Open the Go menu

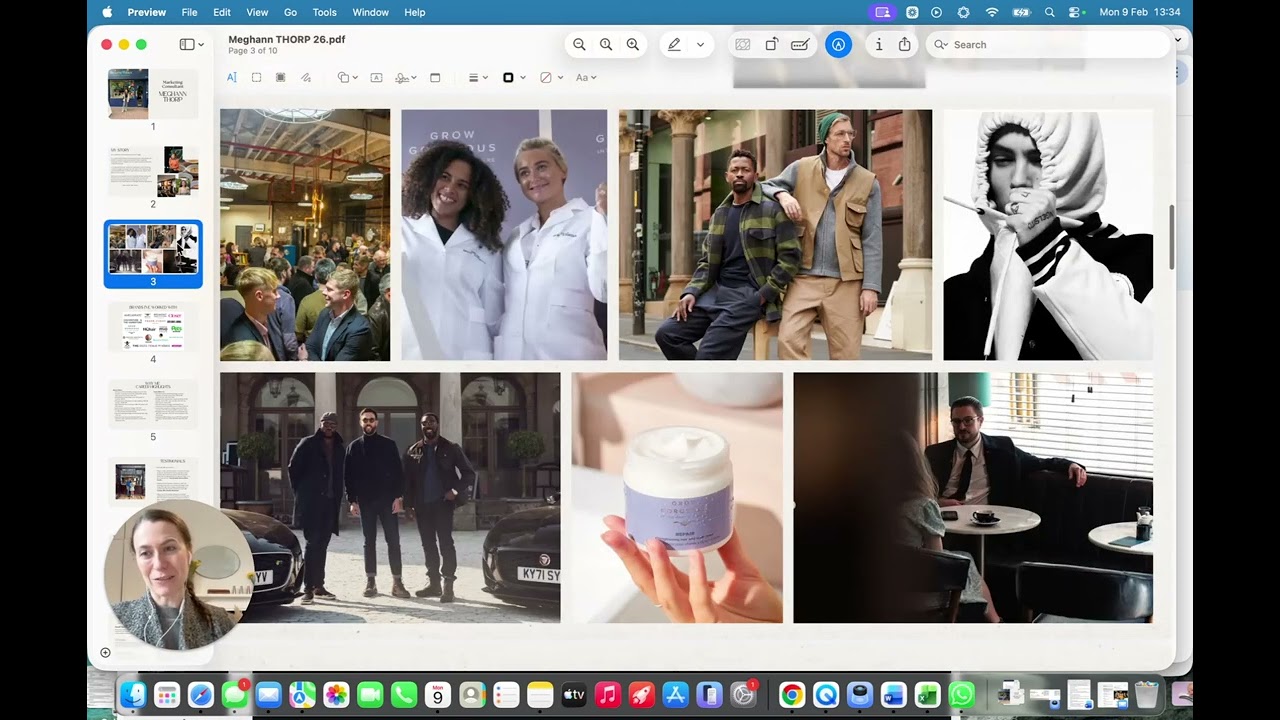pos(291,12)
